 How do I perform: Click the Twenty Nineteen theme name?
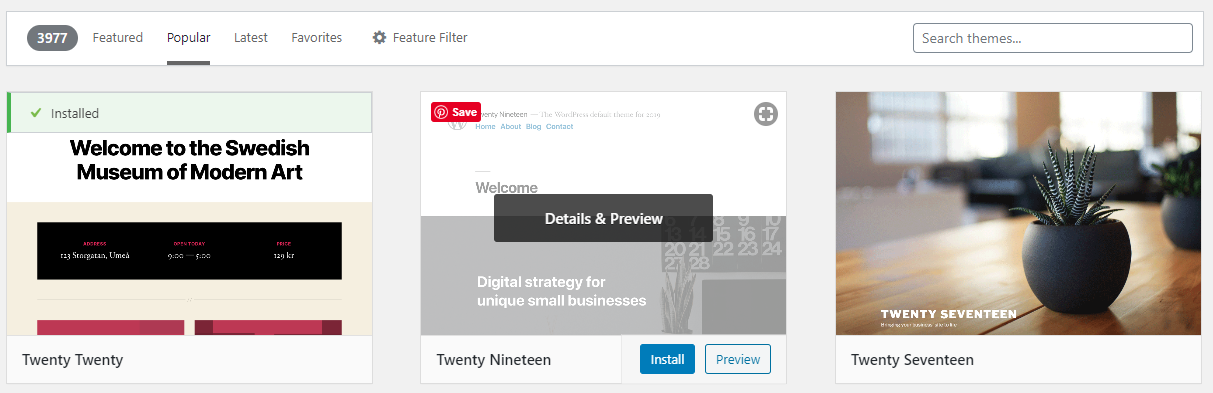[x=494, y=360]
